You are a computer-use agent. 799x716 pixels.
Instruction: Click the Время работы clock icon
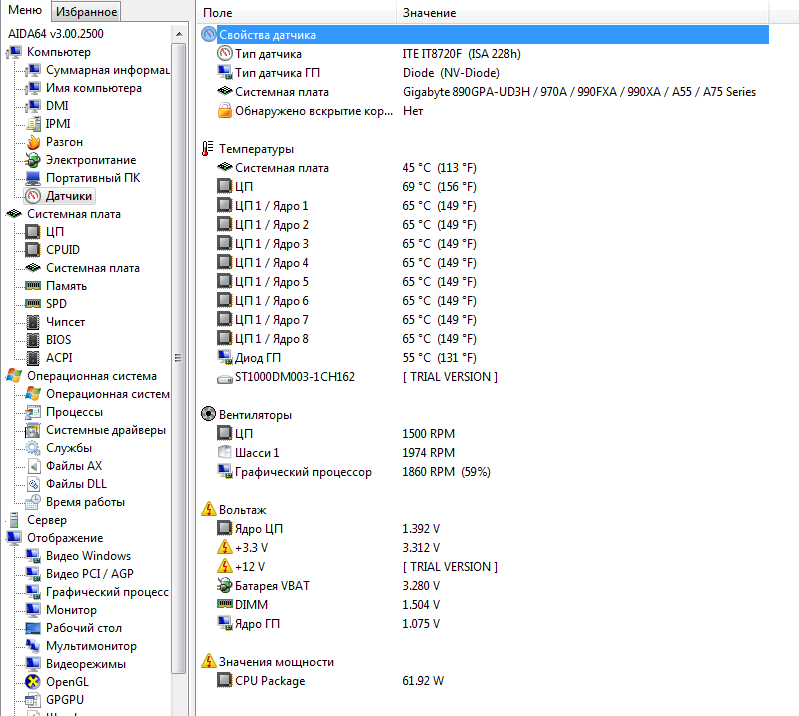pos(32,502)
